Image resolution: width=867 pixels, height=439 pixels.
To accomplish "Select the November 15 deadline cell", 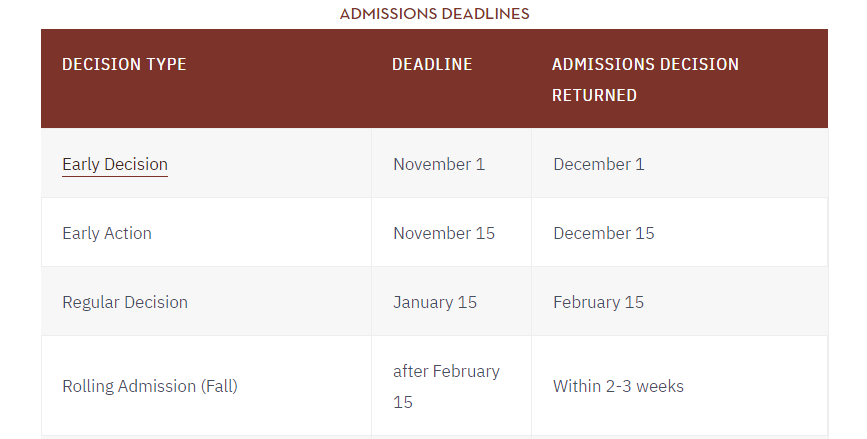I will click(x=444, y=233).
